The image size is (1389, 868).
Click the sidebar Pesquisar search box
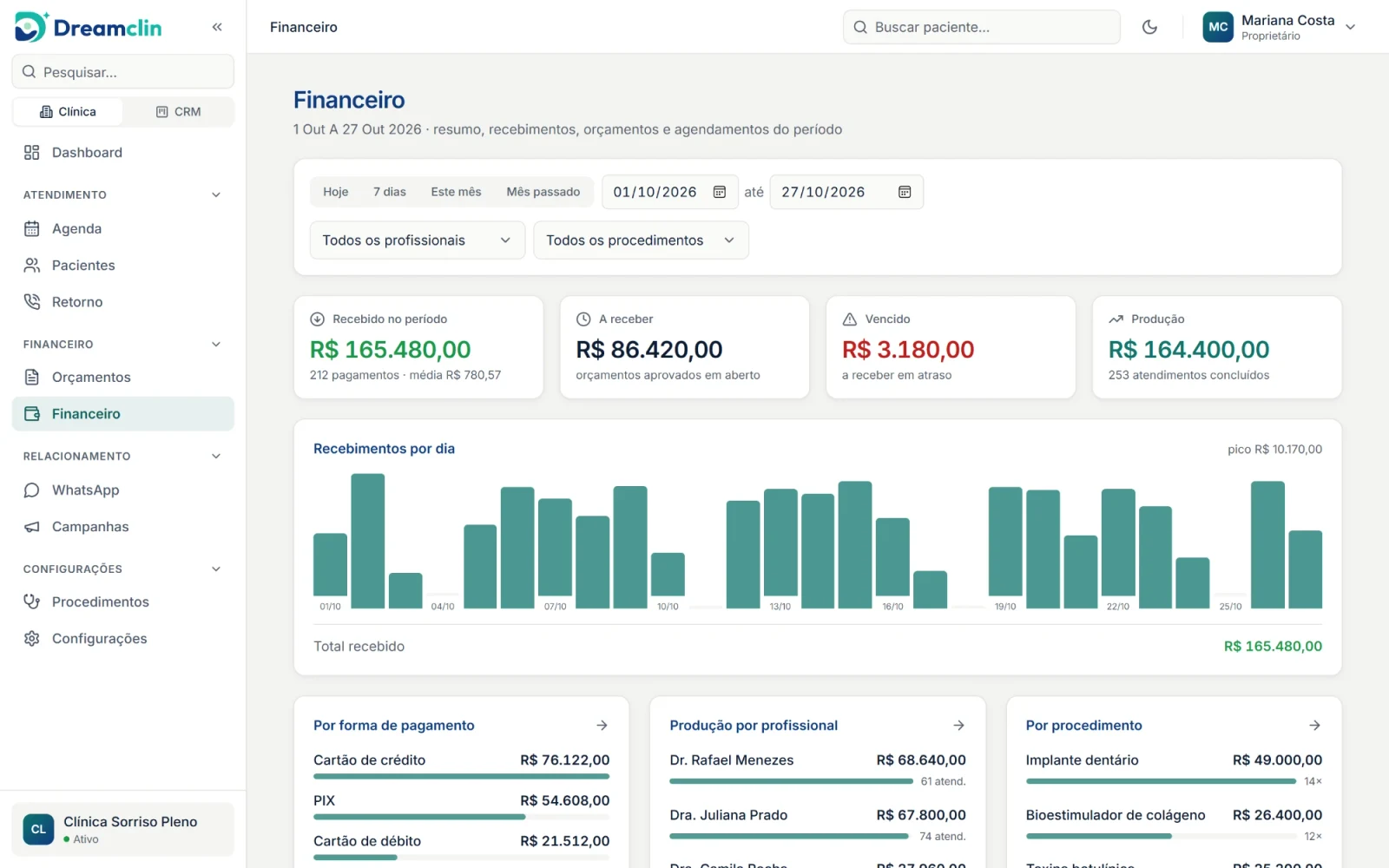pyautogui.click(x=122, y=71)
